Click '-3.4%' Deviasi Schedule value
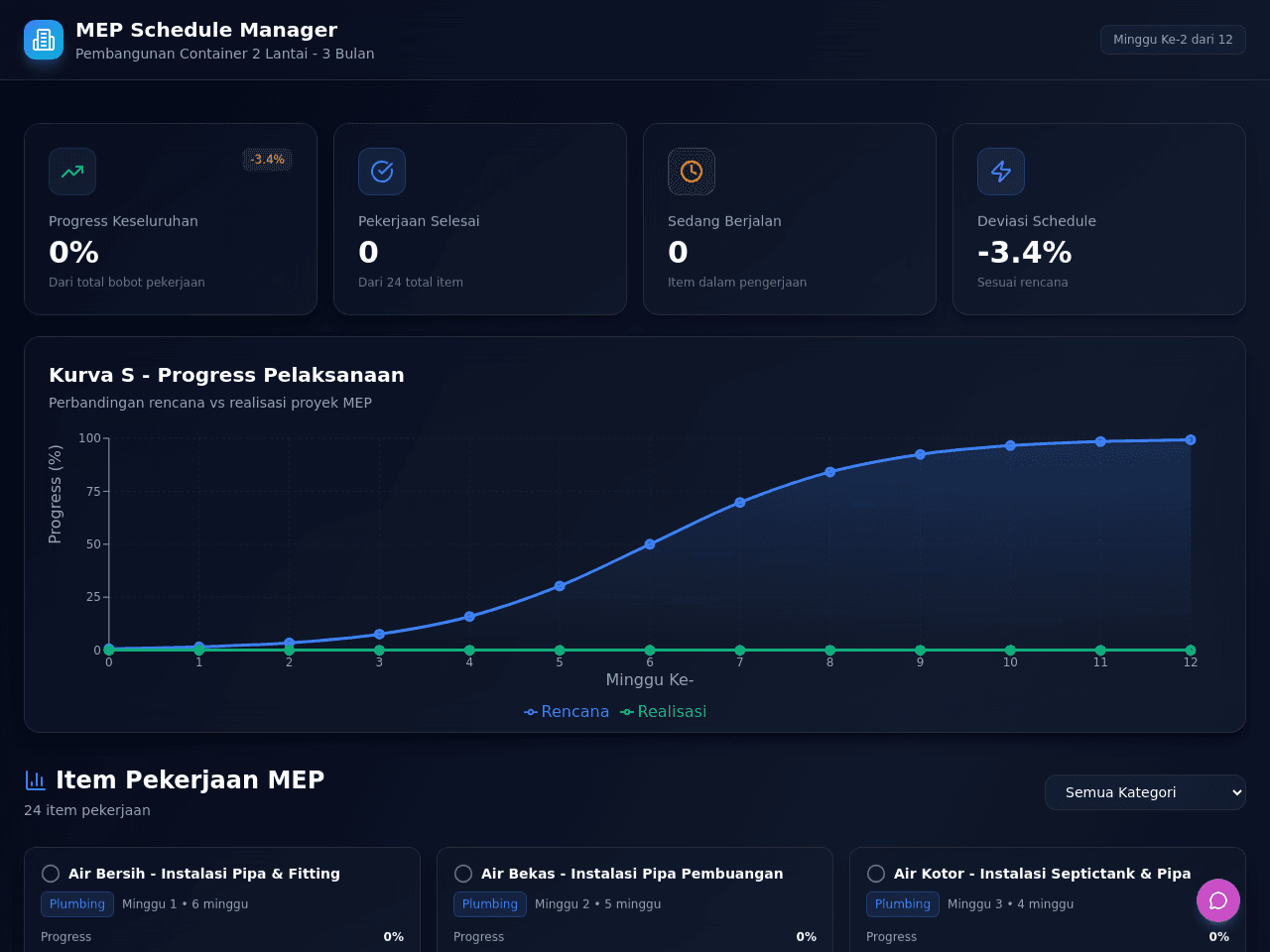The height and width of the screenshot is (952, 1270). tap(1024, 253)
